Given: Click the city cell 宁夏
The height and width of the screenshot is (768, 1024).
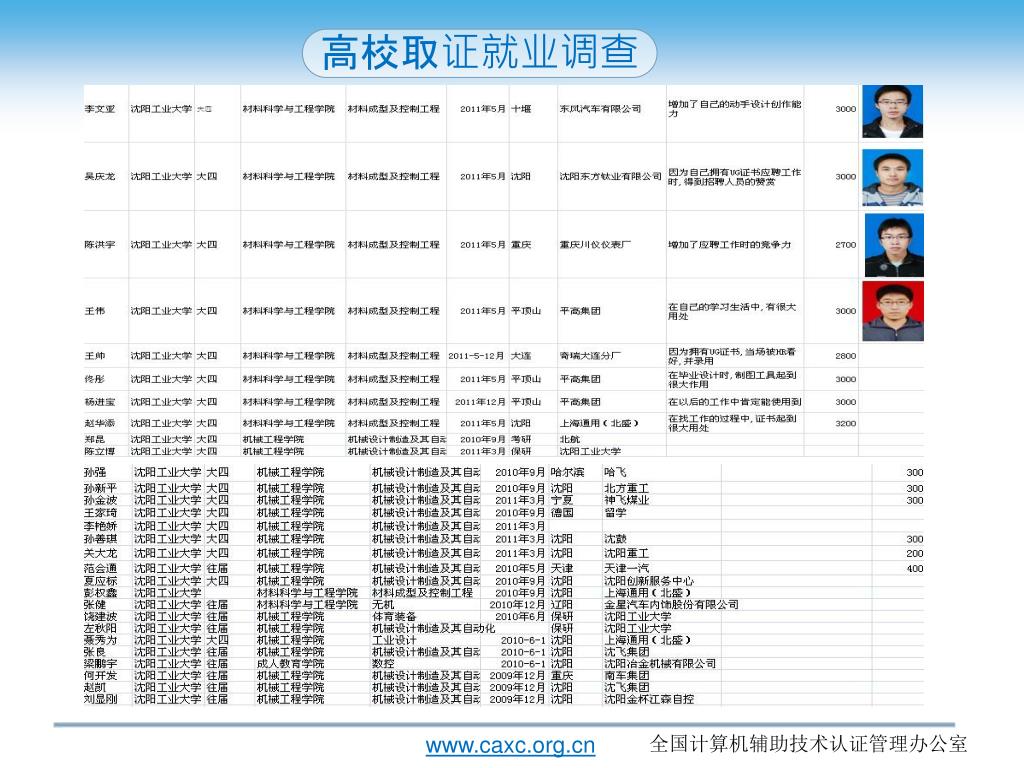Looking at the screenshot, I should click(561, 500).
